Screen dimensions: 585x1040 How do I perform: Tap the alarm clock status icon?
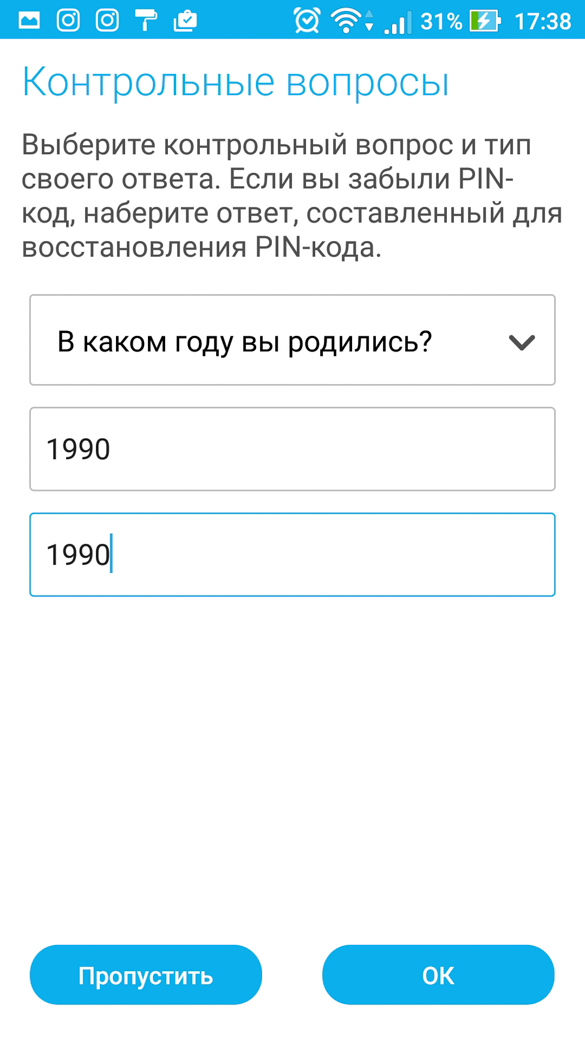[x=307, y=21]
